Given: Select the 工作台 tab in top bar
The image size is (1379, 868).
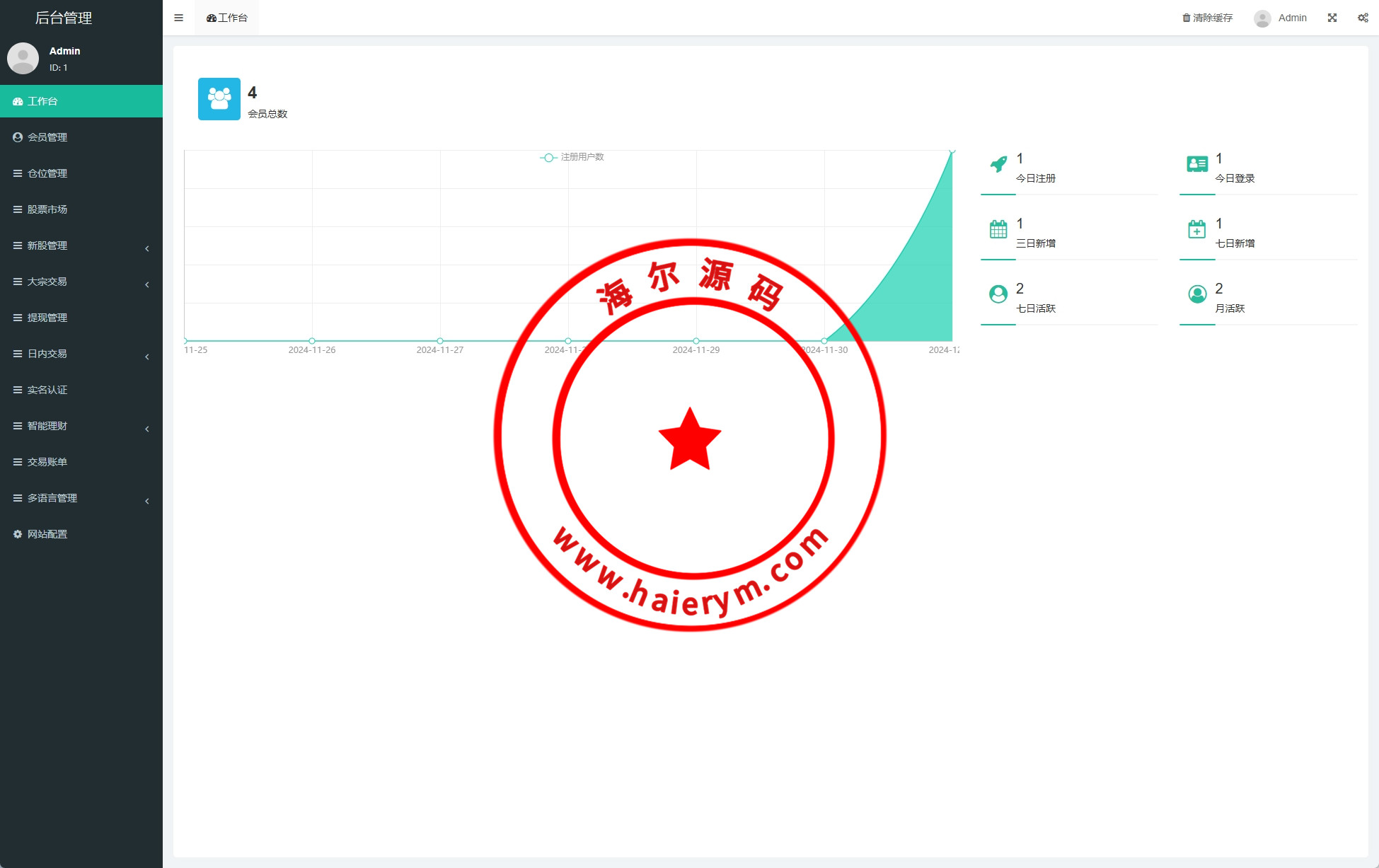Looking at the screenshot, I should pos(227,18).
